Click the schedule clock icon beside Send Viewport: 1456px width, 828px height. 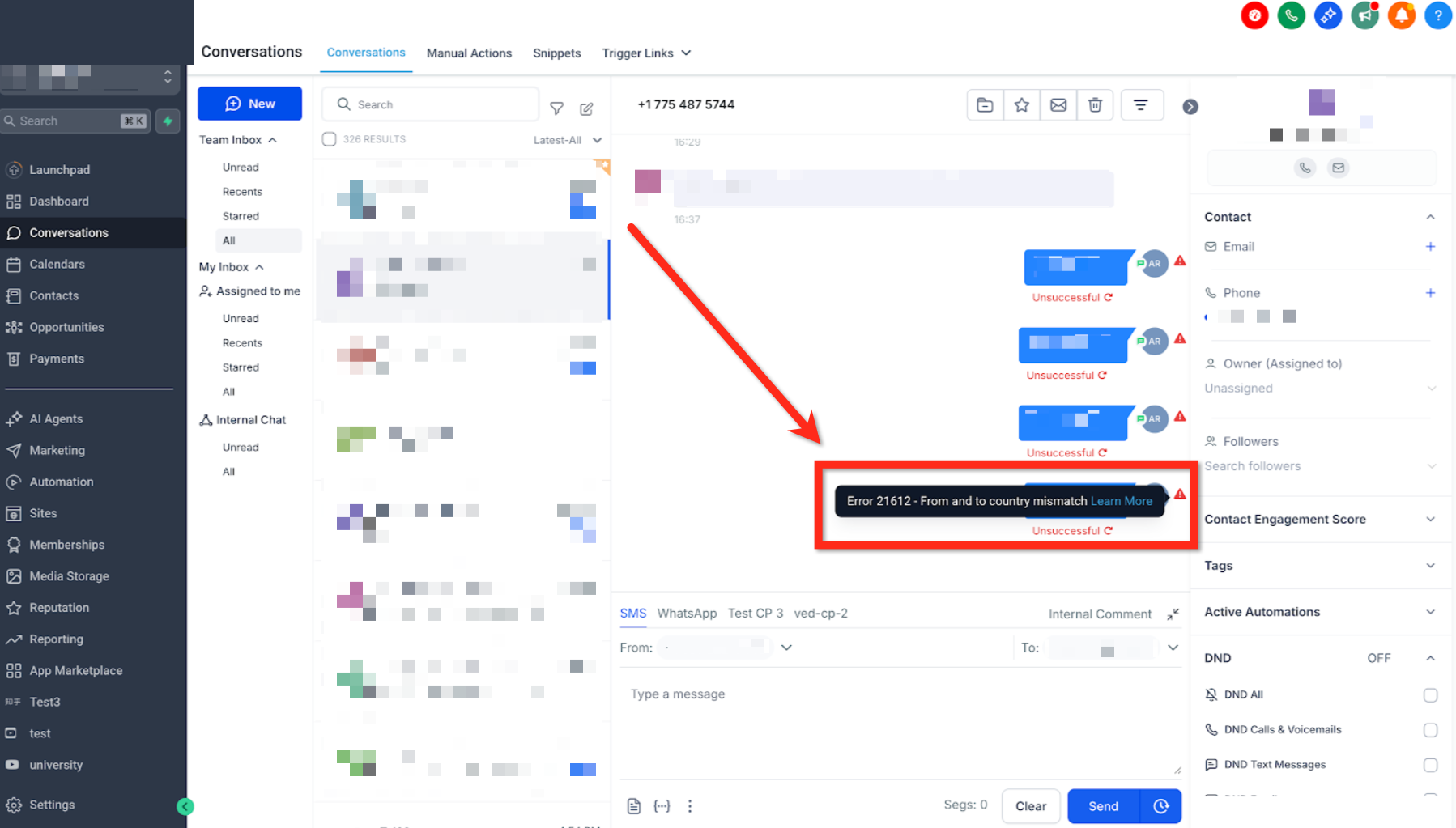1161,806
